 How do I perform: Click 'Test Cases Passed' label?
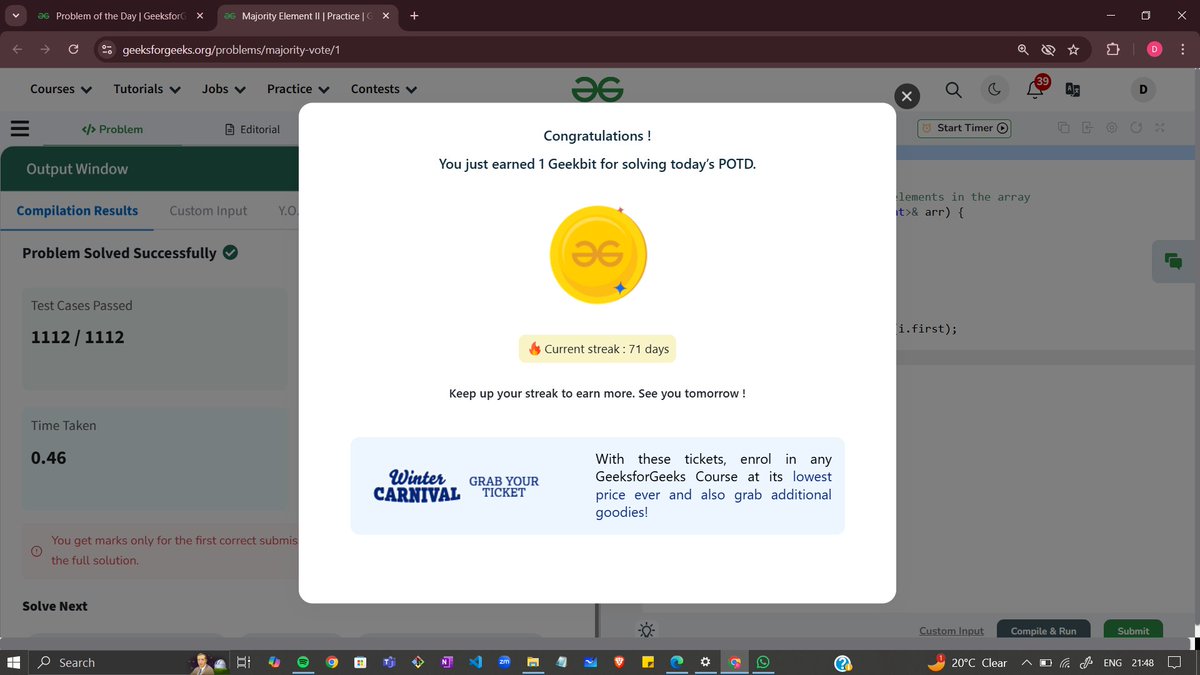(x=81, y=305)
